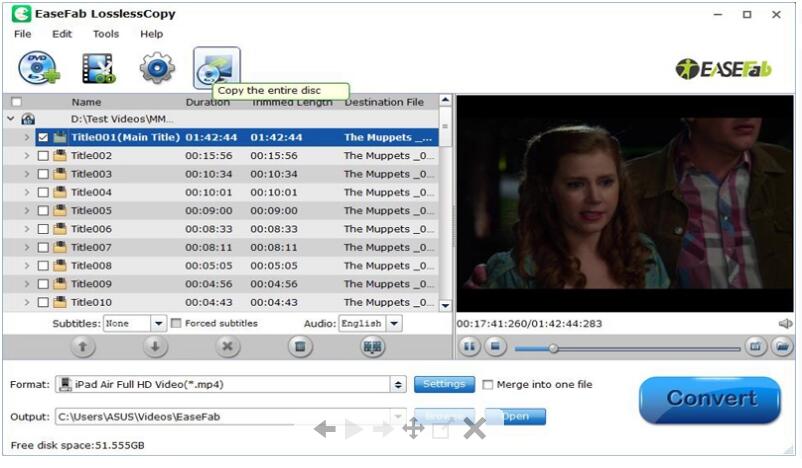Viewport: 802px width, 468px height.
Task: Click the Convert button
Action: 710,400
